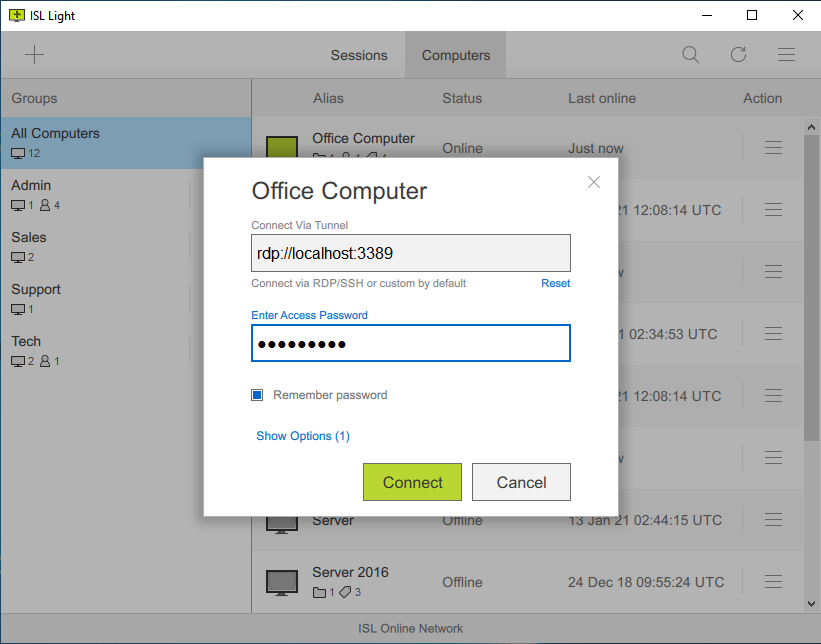Click the search icon in the toolbar
The width and height of the screenshot is (821, 644).
coord(690,54)
